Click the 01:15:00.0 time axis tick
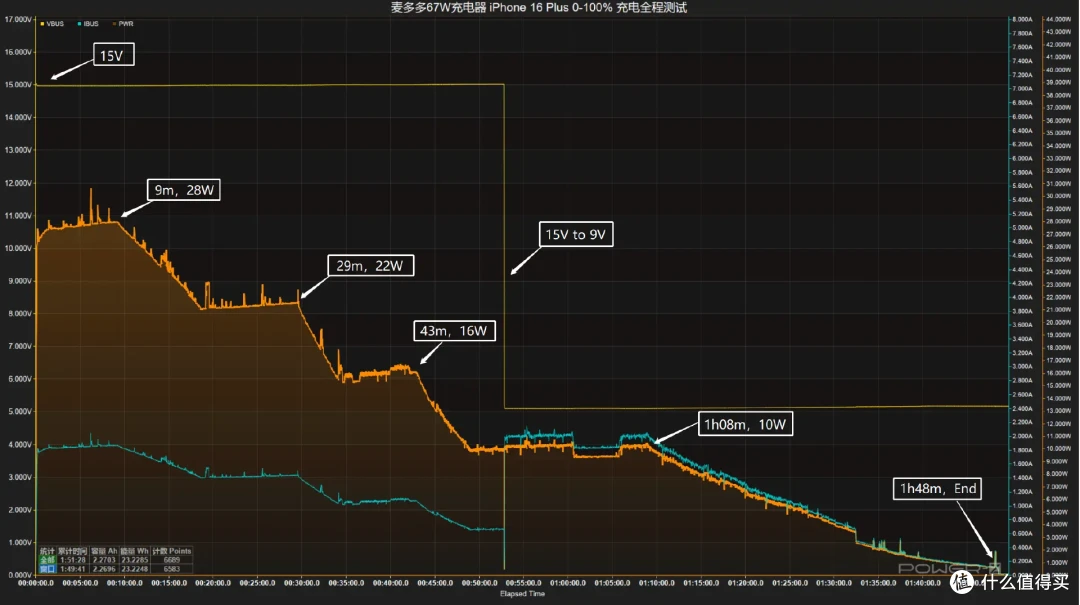 pos(701,583)
